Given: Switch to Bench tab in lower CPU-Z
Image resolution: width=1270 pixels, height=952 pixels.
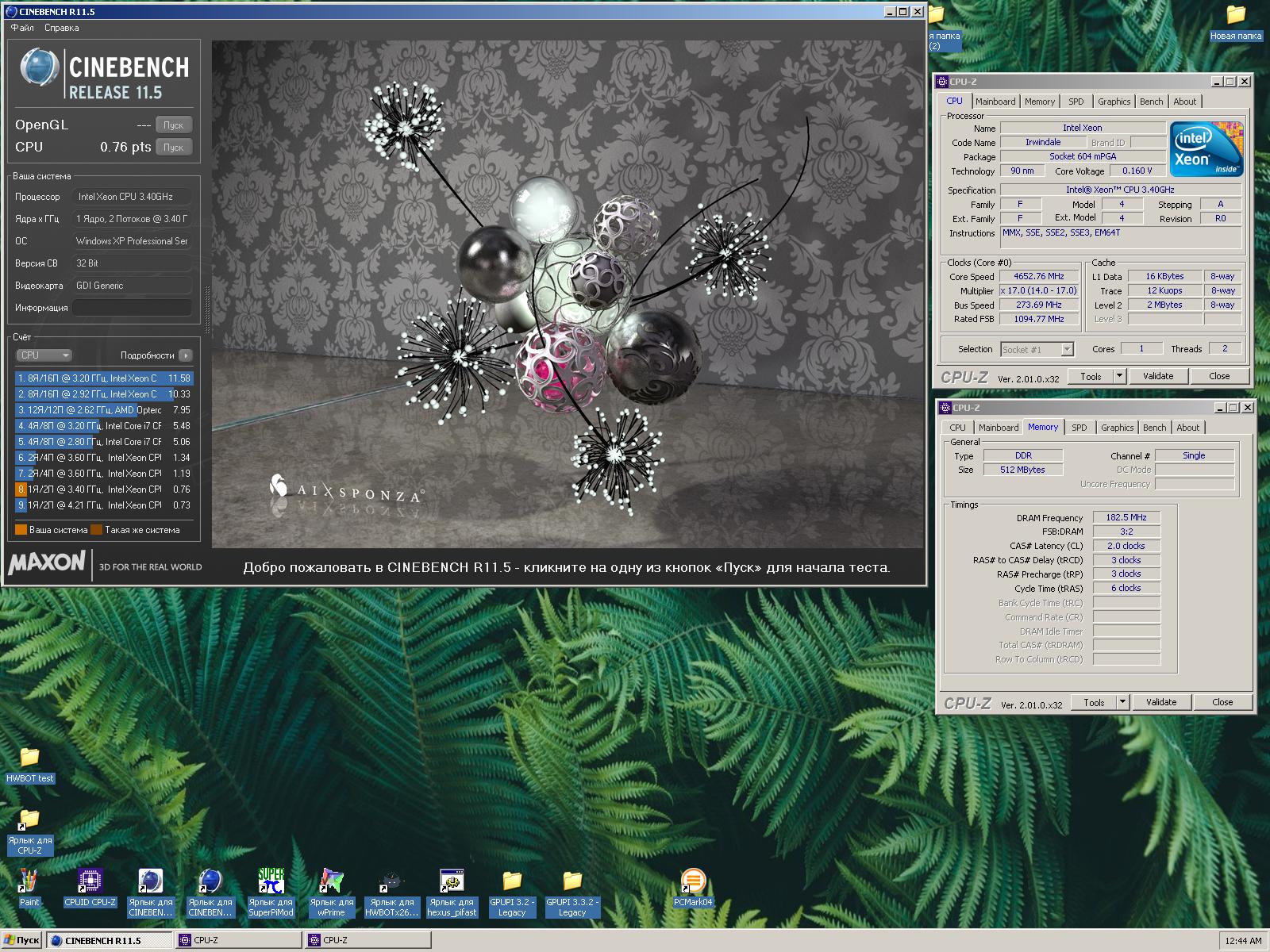Looking at the screenshot, I should click(1155, 428).
